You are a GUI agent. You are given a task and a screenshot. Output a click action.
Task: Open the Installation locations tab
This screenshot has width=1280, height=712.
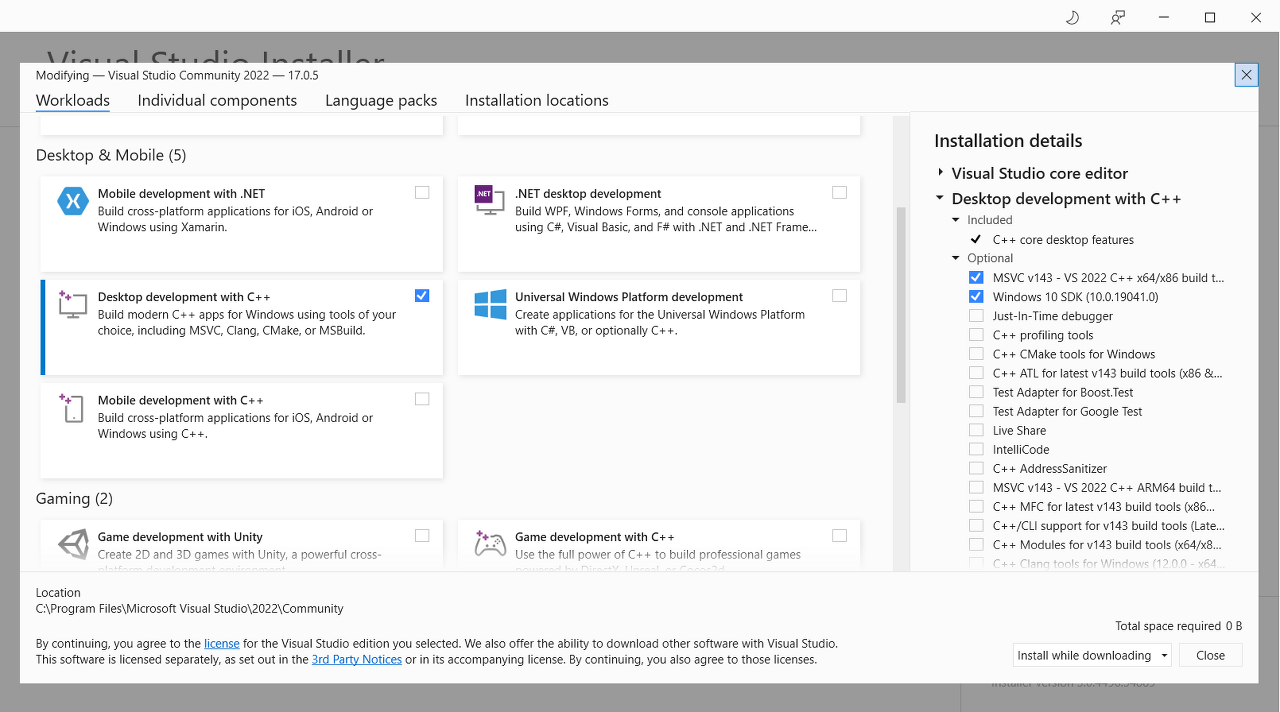pyautogui.click(x=537, y=100)
